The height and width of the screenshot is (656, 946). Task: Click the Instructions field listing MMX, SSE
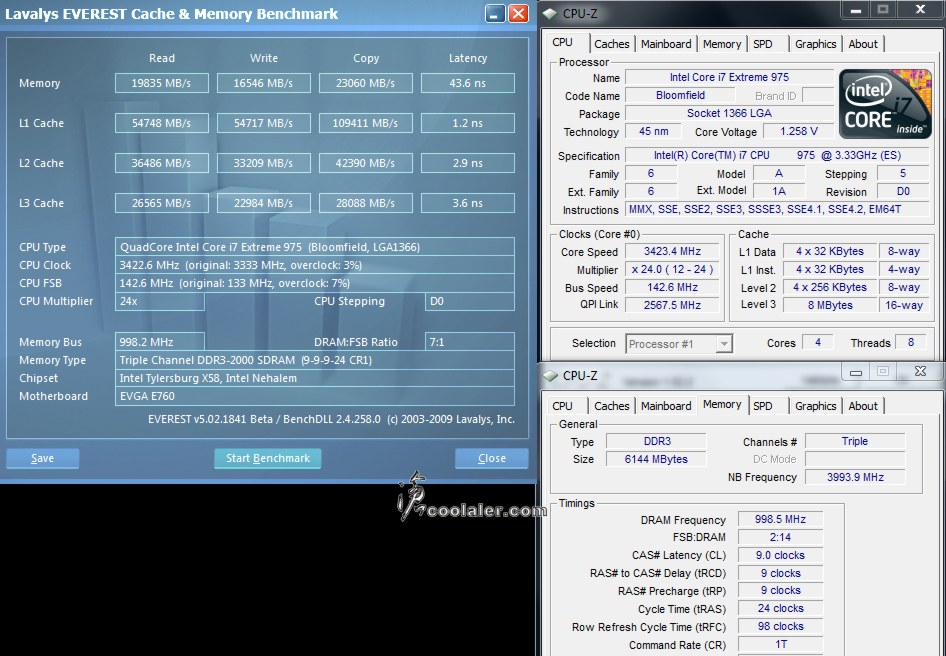pyautogui.click(x=777, y=209)
